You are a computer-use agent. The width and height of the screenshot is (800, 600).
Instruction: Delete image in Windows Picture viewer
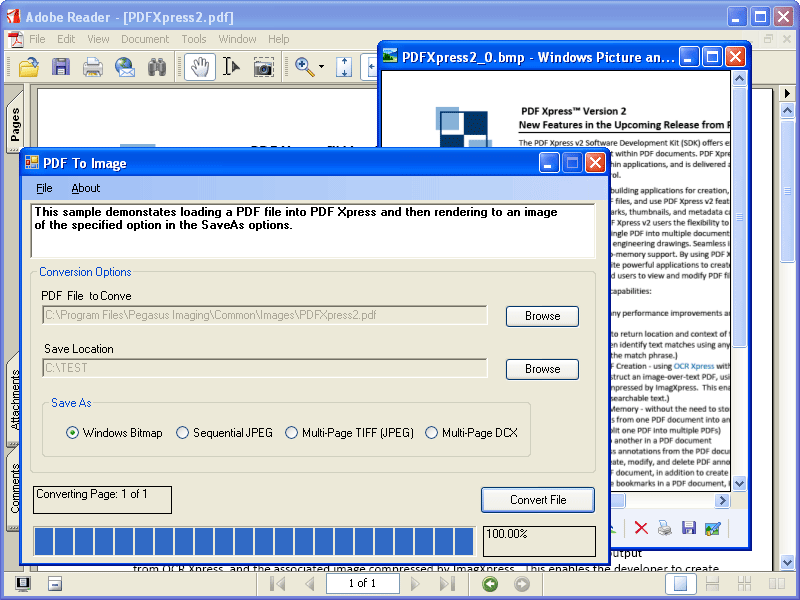[640, 527]
